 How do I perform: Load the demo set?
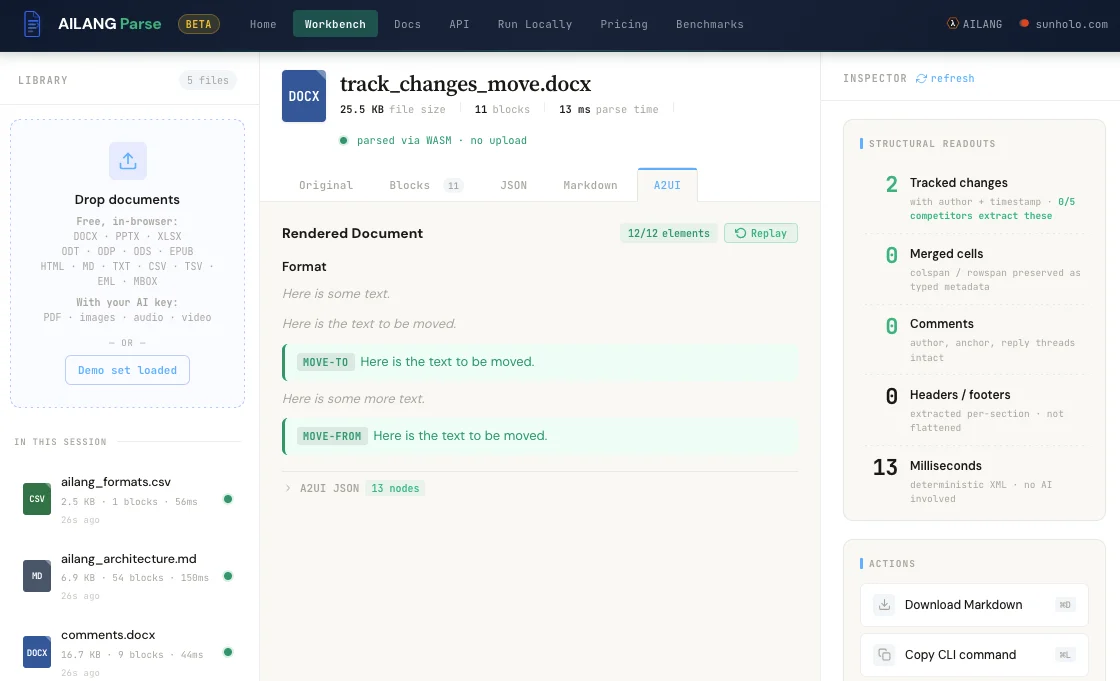click(x=127, y=370)
